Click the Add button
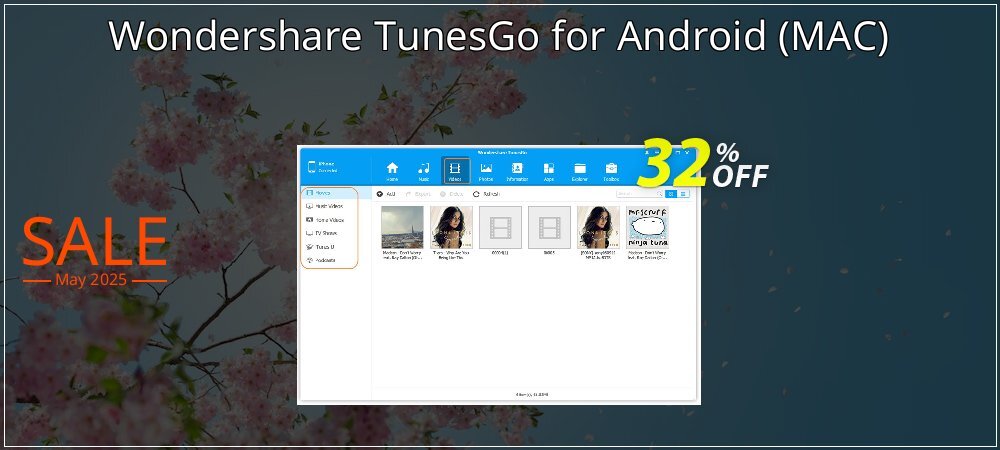The width and height of the screenshot is (1000, 450). pos(386,194)
